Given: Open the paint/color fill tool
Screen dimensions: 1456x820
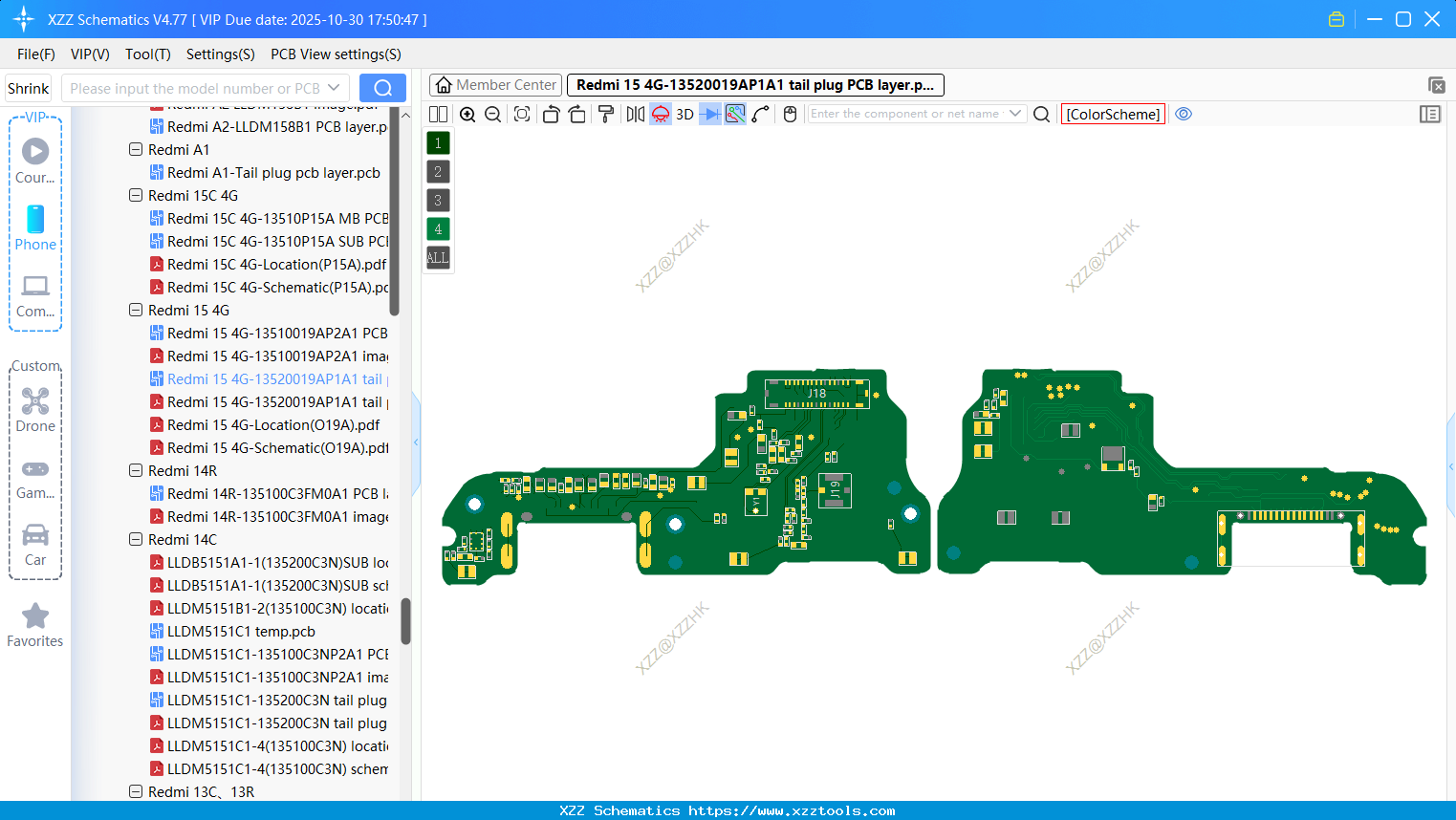Looking at the screenshot, I should [x=605, y=114].
